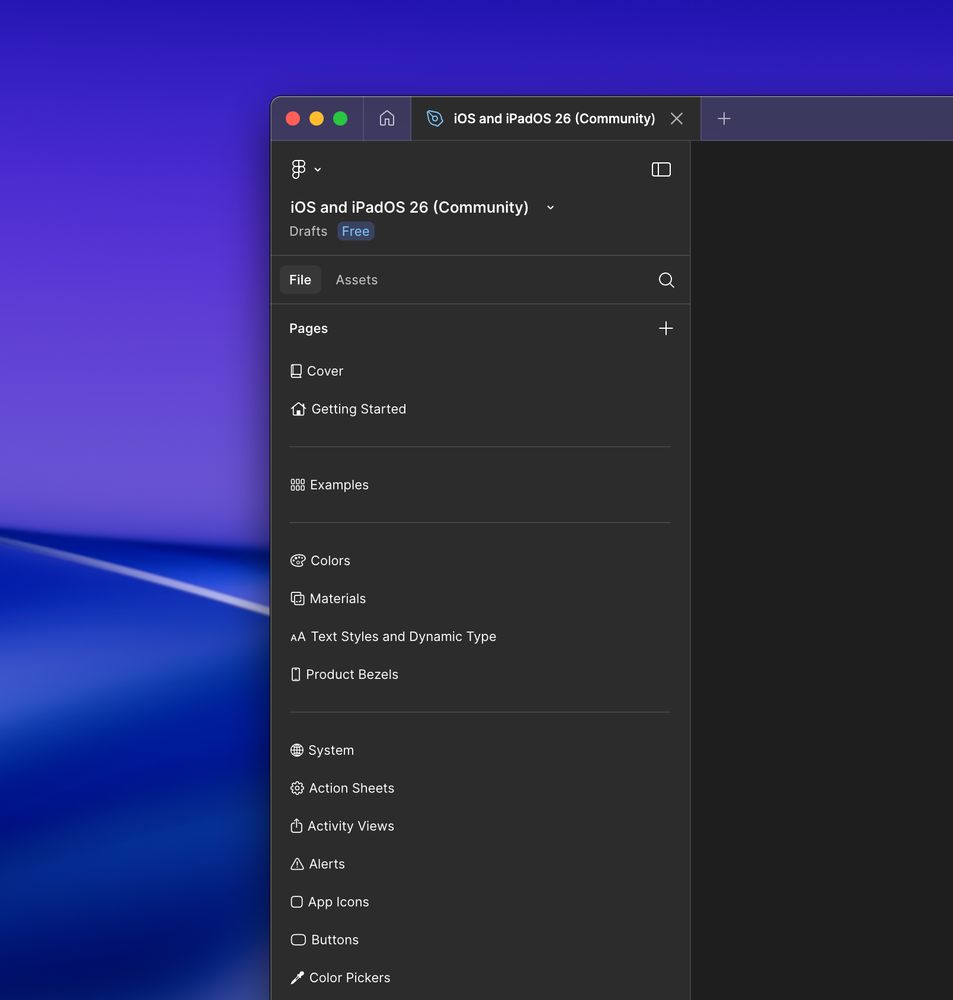Image resolution: width=953 pixels, height=1000 pixels.
Task: Select the Text Styles and Dynamic Type icon
Action: coord(297,636)
